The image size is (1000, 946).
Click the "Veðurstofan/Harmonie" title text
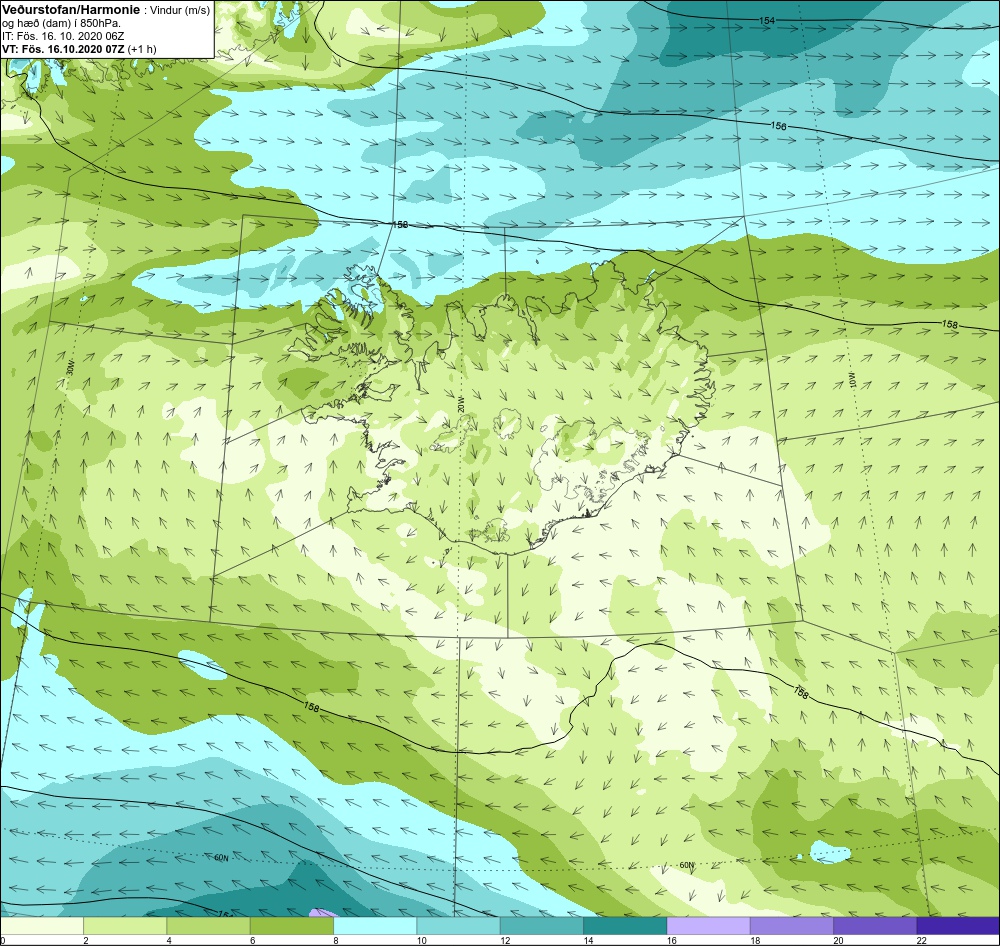(69, 10)
